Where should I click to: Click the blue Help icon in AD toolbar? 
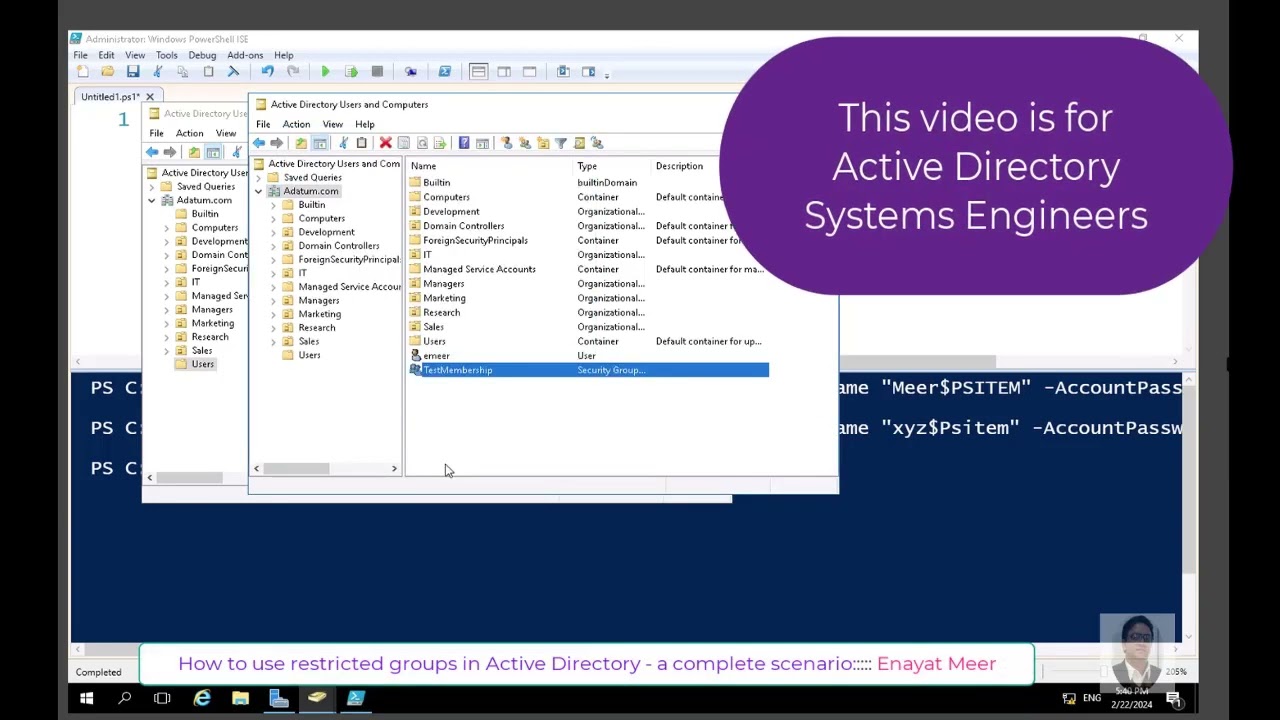pos(464,143)
